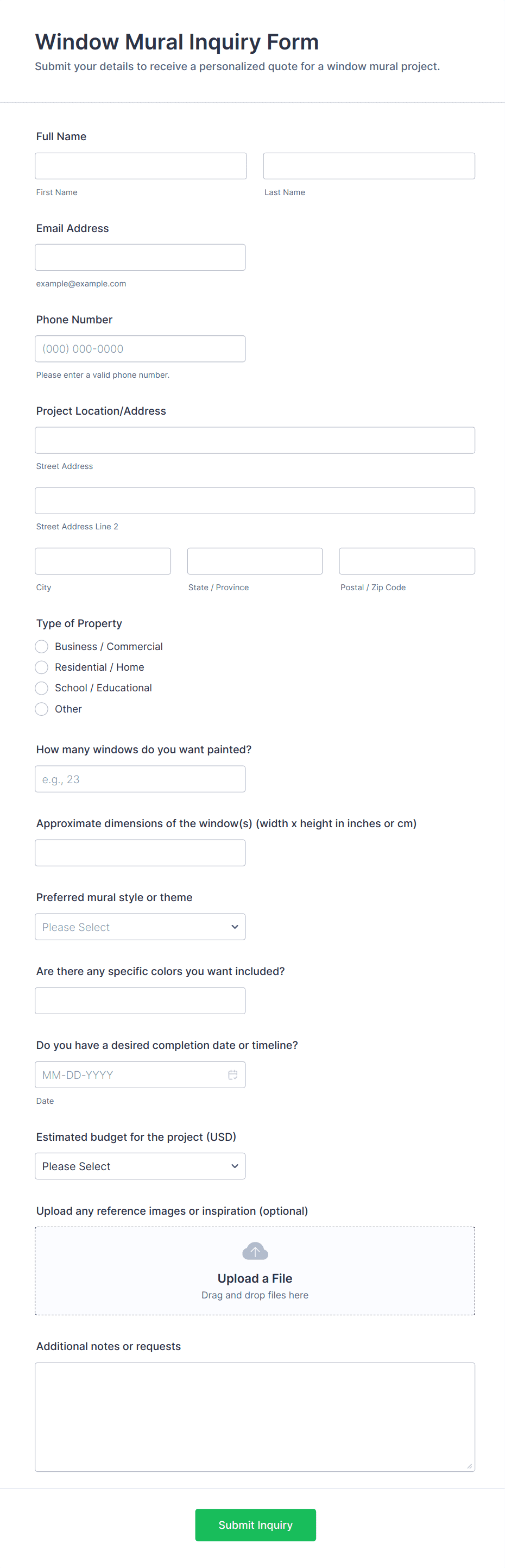
Task: Choose Residential / Home radio option
Action: (x=41, y=666)
